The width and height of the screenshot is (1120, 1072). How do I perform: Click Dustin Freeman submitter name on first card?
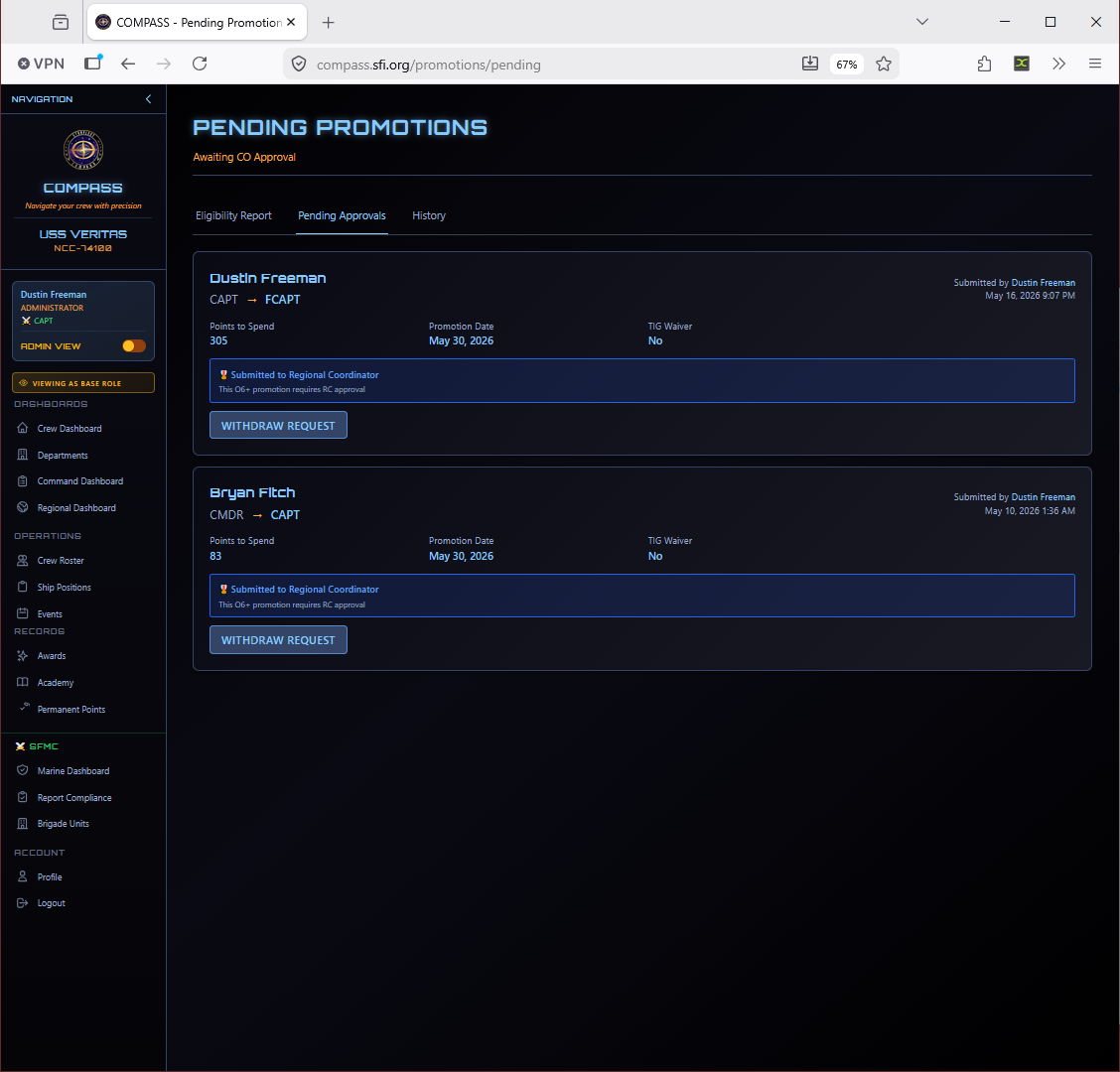[1043, 283]
